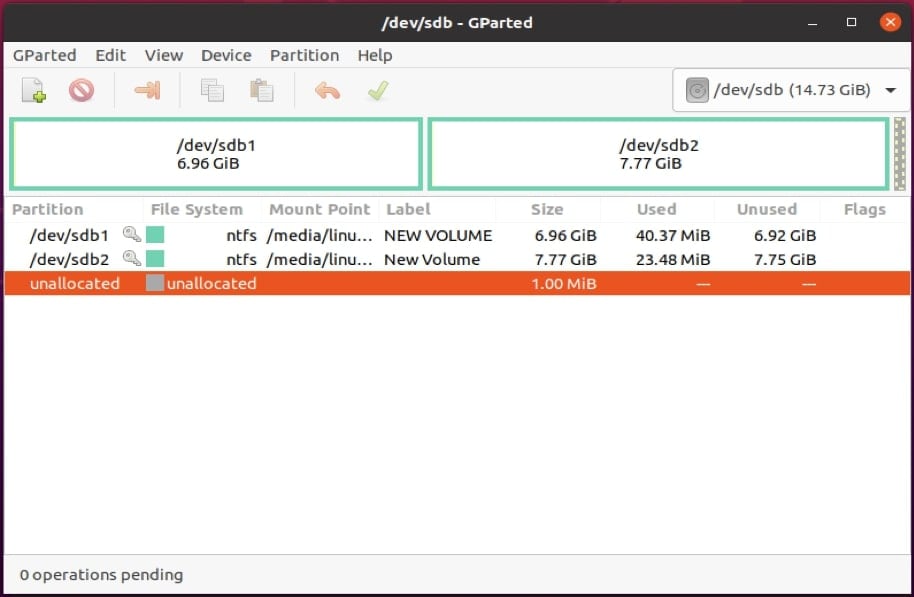Screen dimensions: 914x597
Task: Click the NEW VOLUME label cell
Action: [x=438, y=236]
